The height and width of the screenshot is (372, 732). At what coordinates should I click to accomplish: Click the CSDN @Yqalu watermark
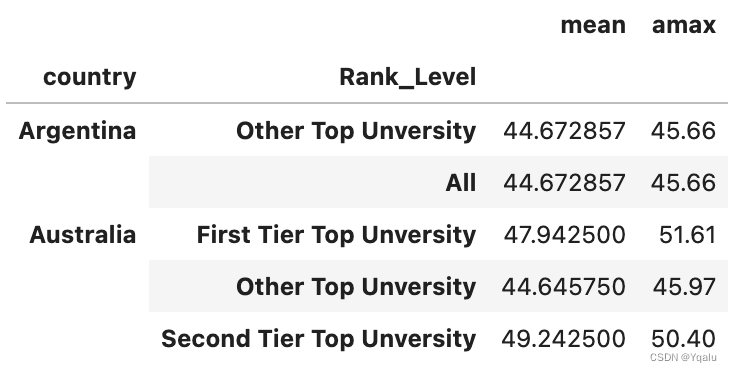[683, 358]
